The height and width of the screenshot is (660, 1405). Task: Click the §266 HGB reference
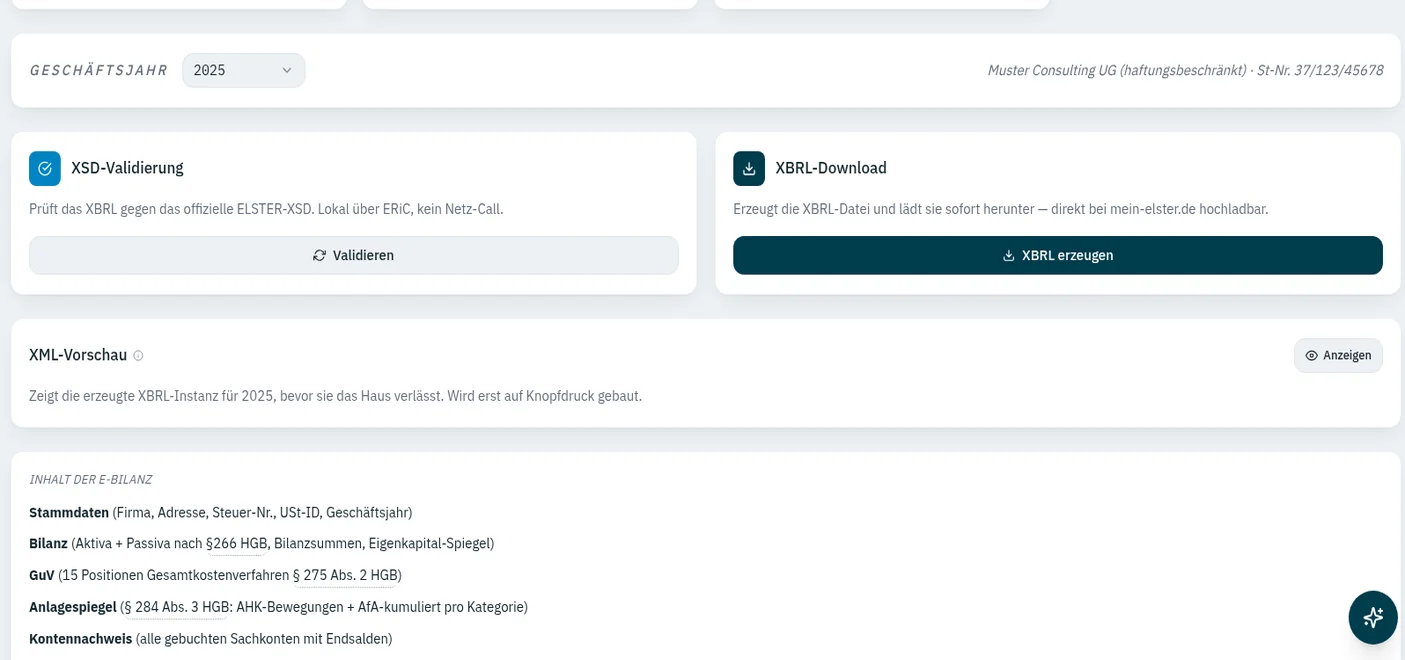click(236, 544)
